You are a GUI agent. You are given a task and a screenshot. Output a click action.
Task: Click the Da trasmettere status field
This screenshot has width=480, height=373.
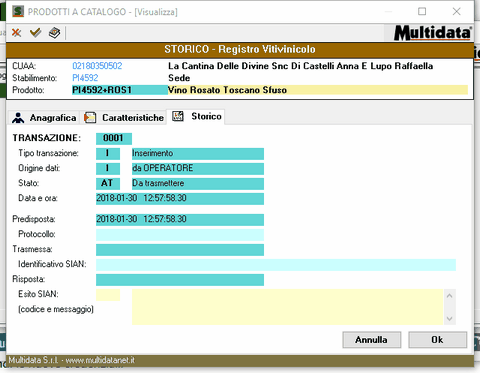click(x=198, y=183)
